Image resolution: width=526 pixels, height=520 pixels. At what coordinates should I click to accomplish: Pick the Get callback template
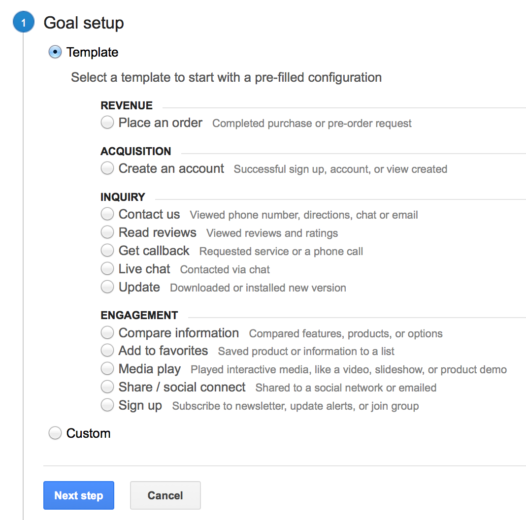[107, 250]
